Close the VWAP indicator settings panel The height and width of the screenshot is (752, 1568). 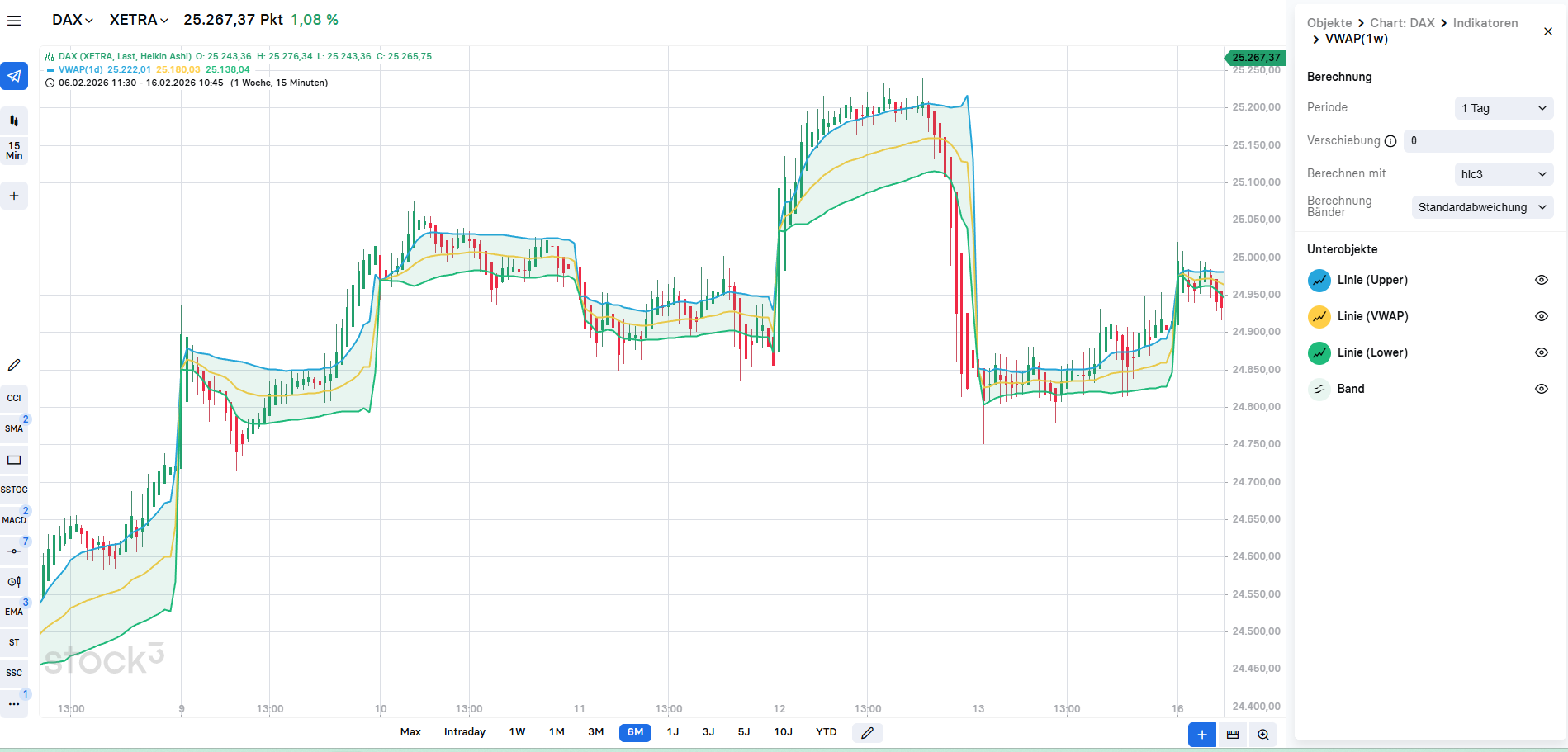coord(1548,31)
